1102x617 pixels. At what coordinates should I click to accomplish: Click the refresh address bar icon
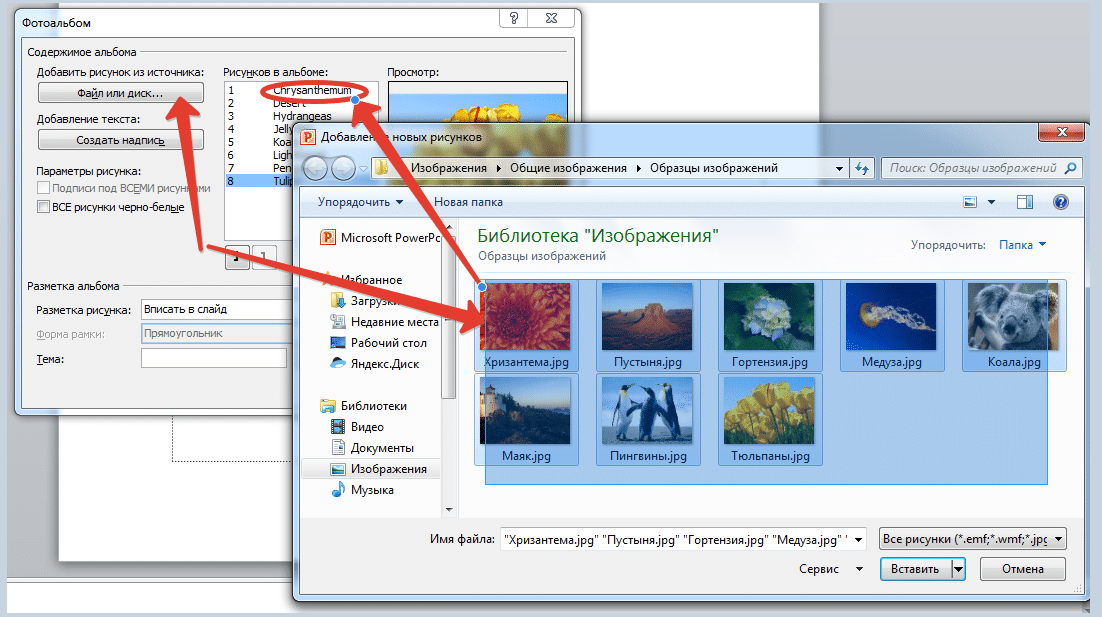(x=862, y=168)
